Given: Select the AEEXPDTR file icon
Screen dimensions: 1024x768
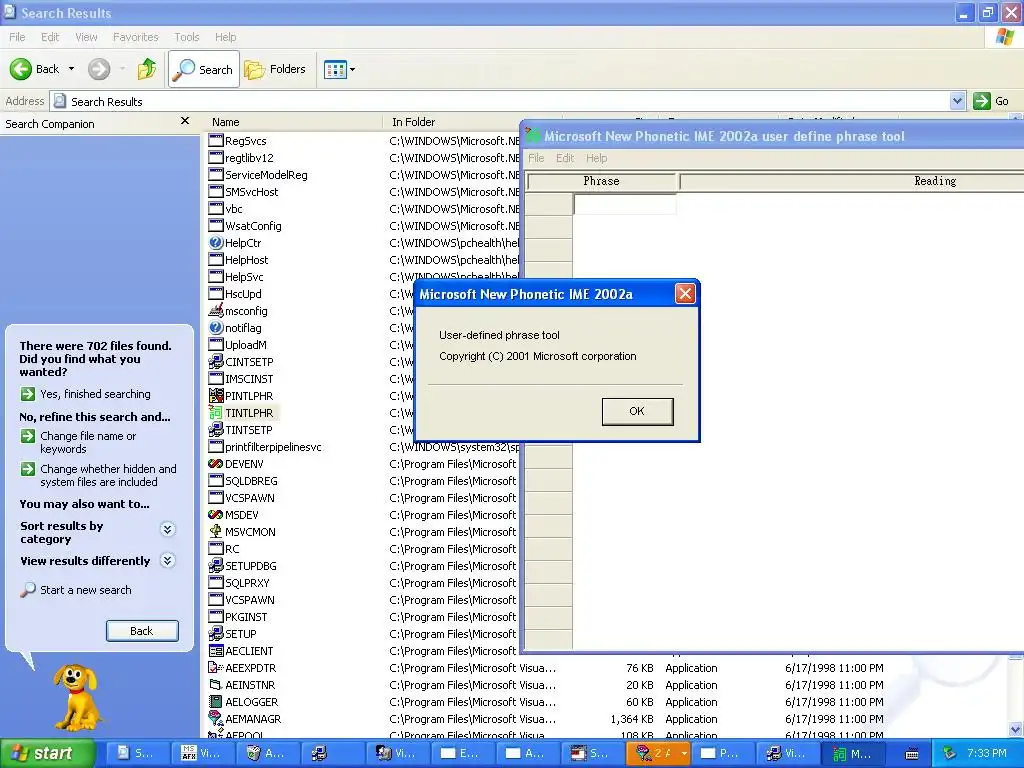Looking at the screenshot, I should (216, 667).
